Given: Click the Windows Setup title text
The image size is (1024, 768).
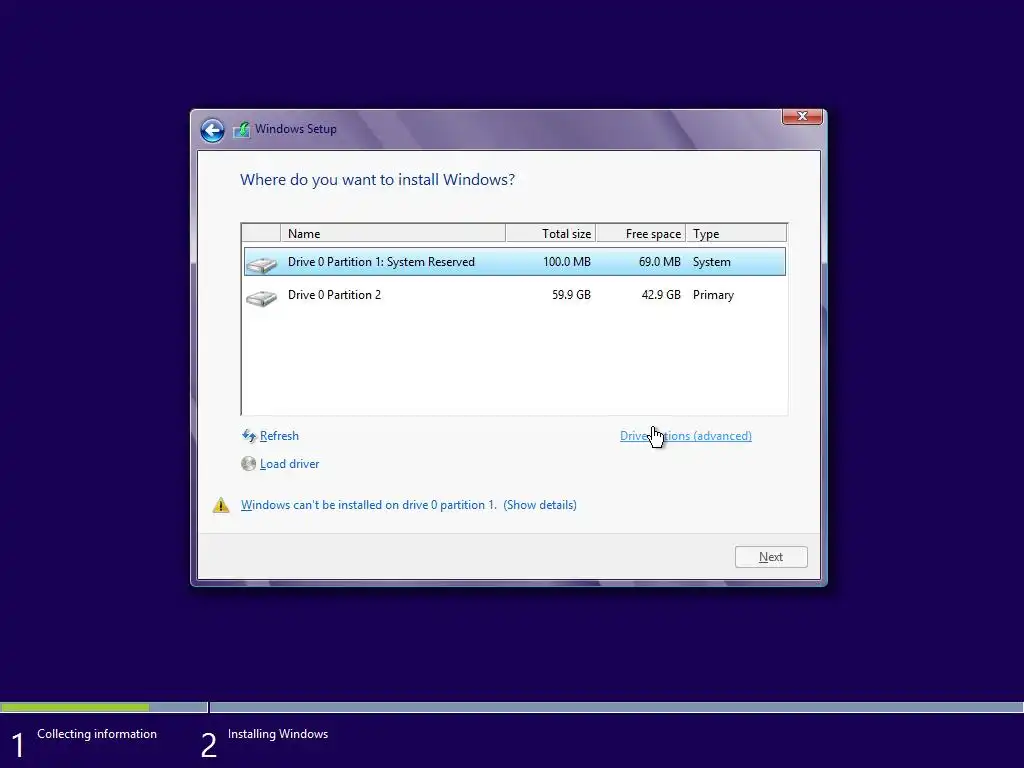Looking at the screenshot, I should pos(295,129).
